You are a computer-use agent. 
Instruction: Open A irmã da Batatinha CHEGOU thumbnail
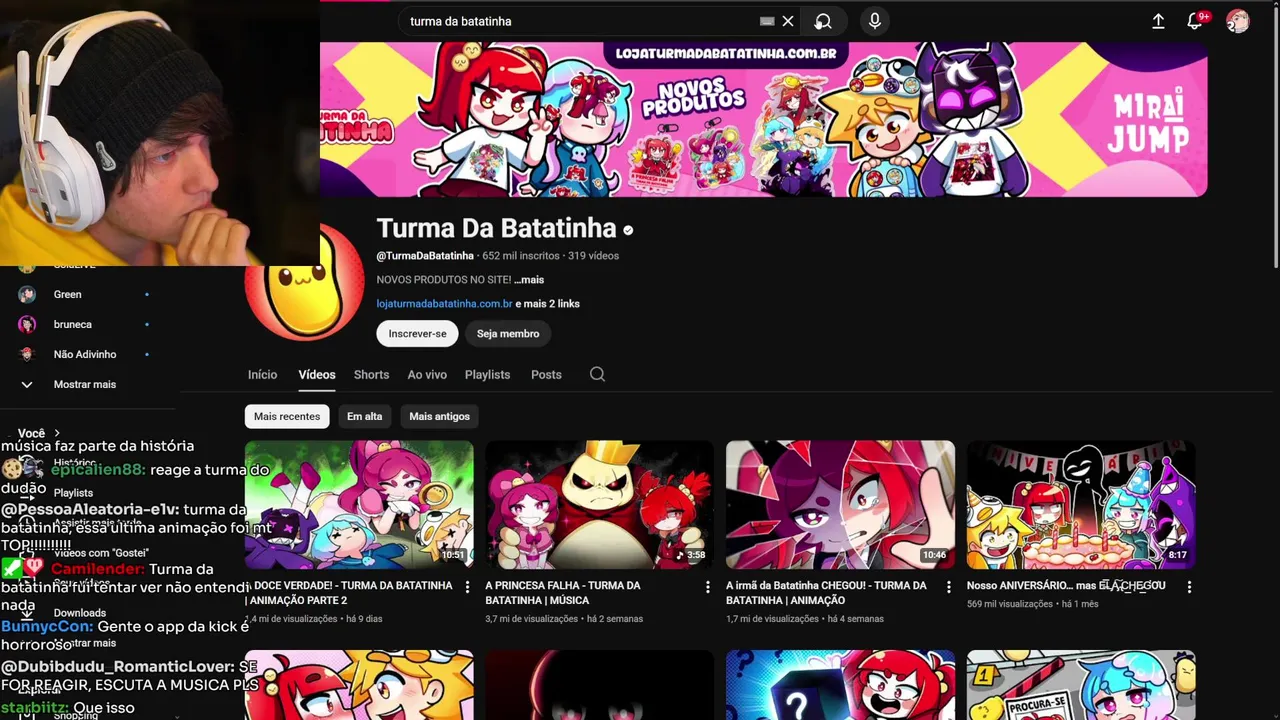tap(840, 504)
